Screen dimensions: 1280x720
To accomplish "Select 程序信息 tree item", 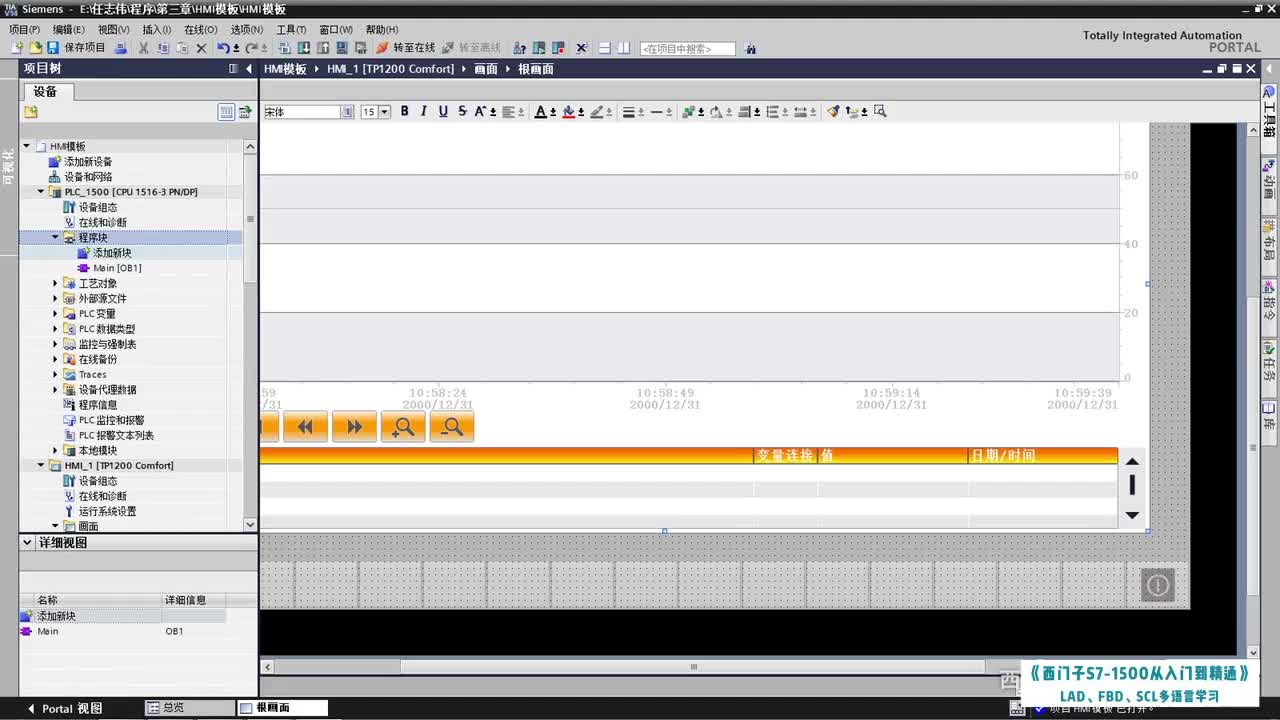I will click(x=97, y=405).
